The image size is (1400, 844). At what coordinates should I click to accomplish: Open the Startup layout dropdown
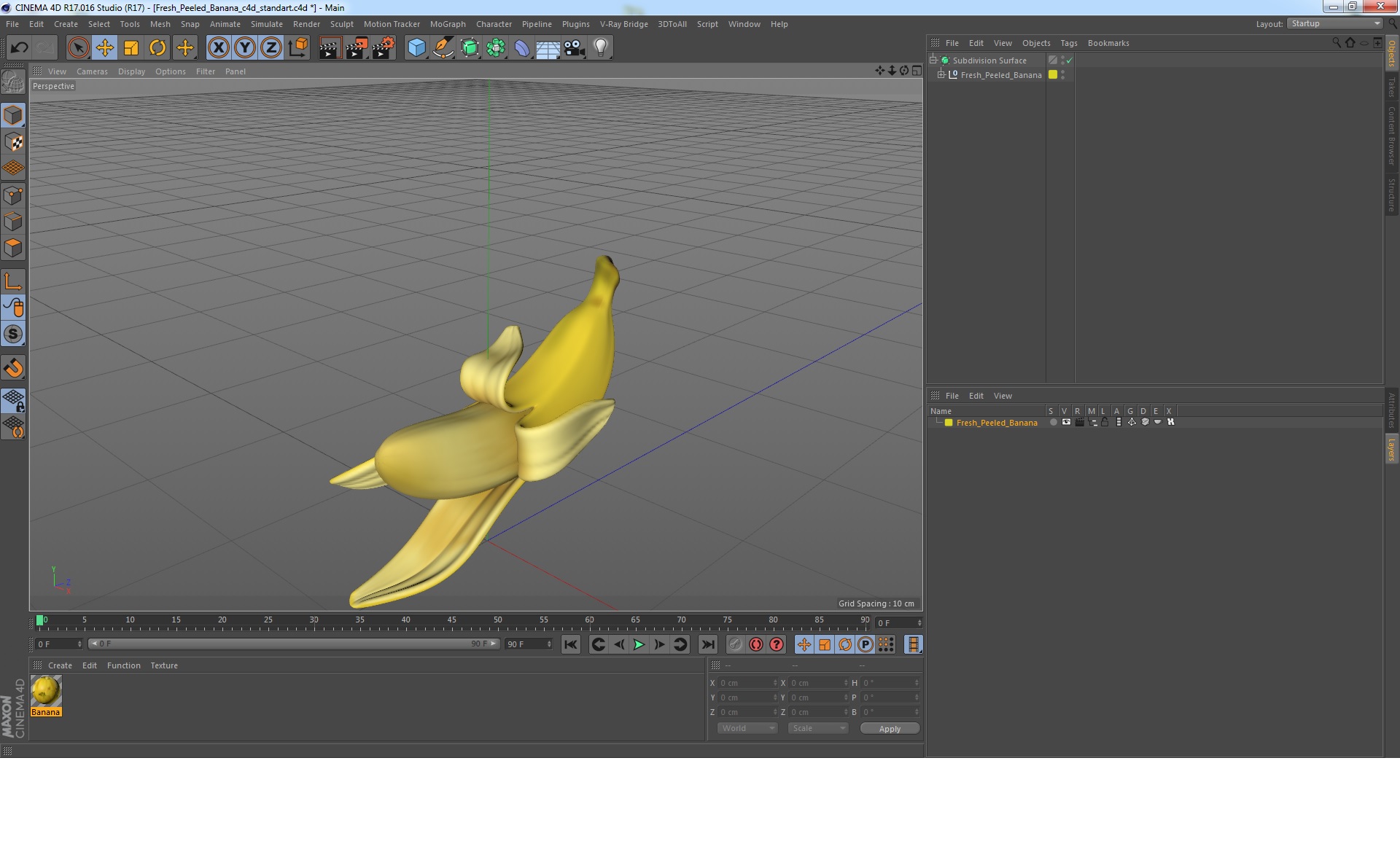tap(1335, 24)
